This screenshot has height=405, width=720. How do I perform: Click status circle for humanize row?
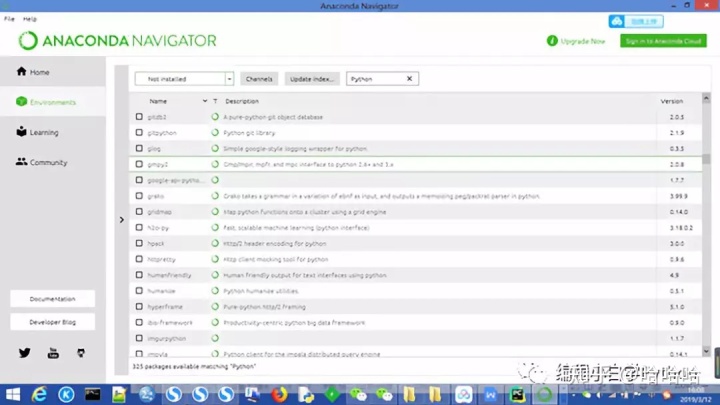tap(215, 291)
